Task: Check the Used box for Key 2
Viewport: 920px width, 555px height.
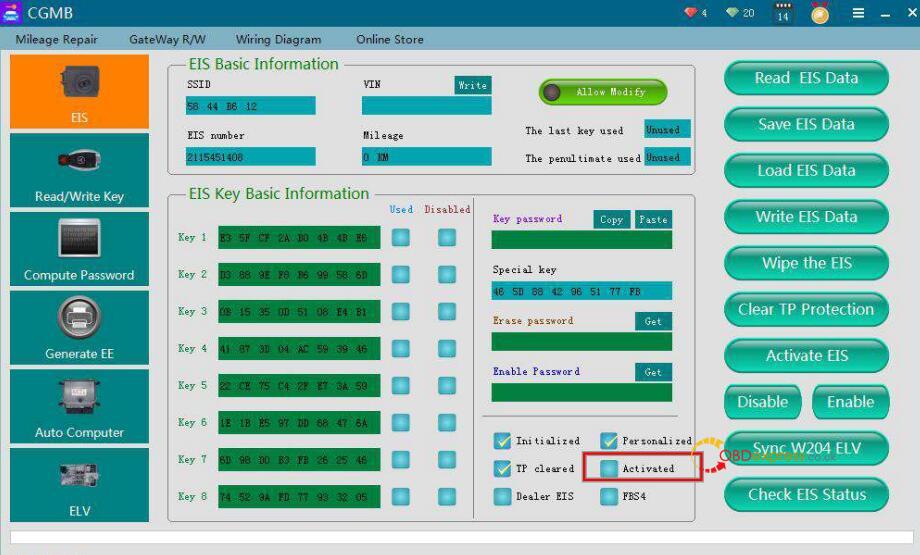Action: click(401, 275)
